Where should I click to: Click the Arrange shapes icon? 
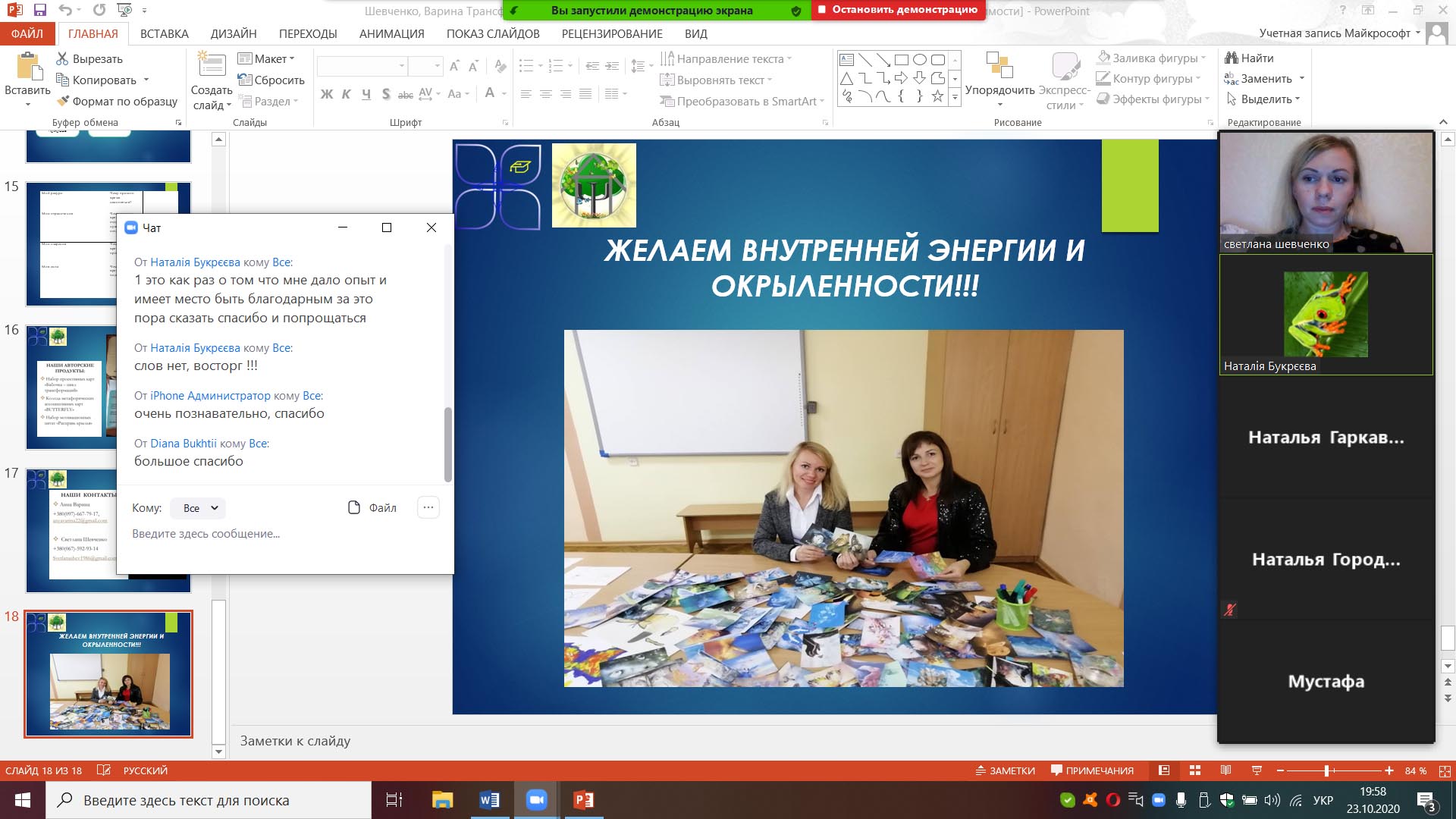pyautogui.click(x=999, y=65)
